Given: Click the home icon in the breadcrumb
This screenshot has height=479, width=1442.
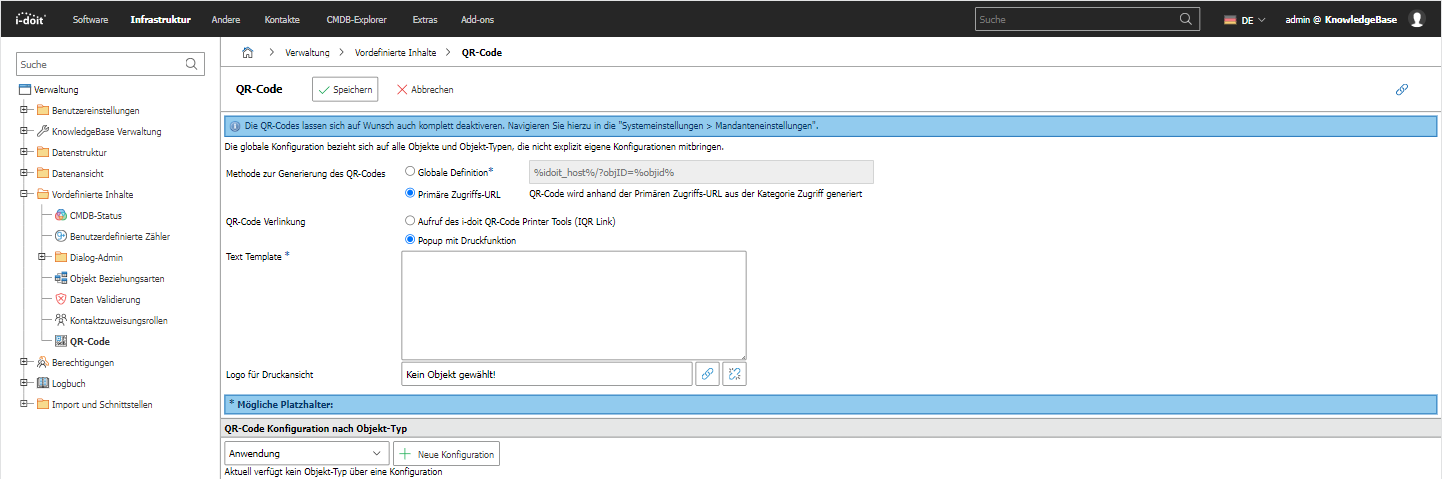Looking at the screenshot, I should coord(247,52).
